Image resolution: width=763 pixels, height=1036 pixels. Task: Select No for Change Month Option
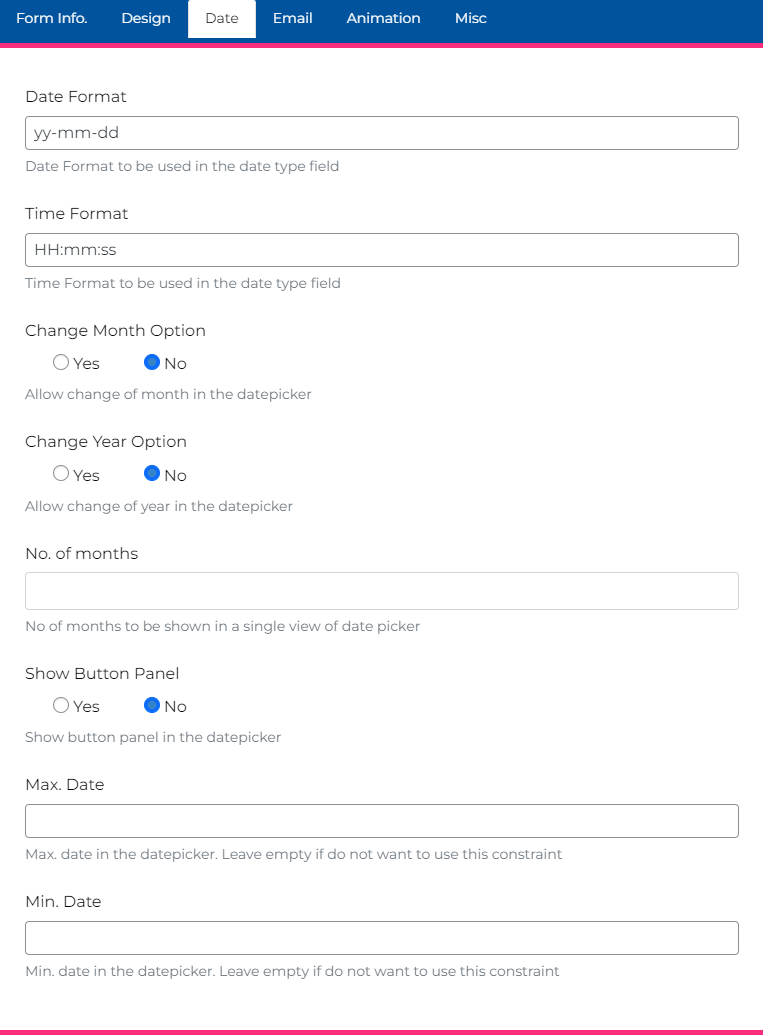coord(152,362)
